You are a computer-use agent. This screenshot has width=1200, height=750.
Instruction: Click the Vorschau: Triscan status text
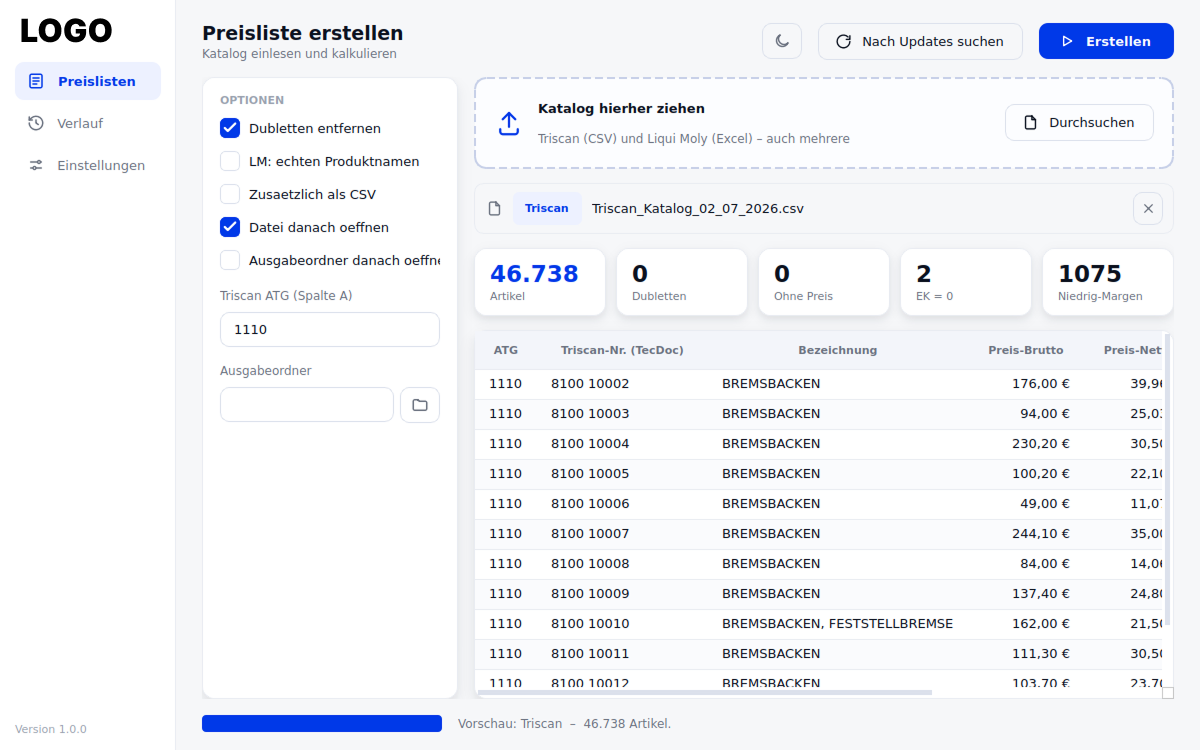tap(564, 723)
